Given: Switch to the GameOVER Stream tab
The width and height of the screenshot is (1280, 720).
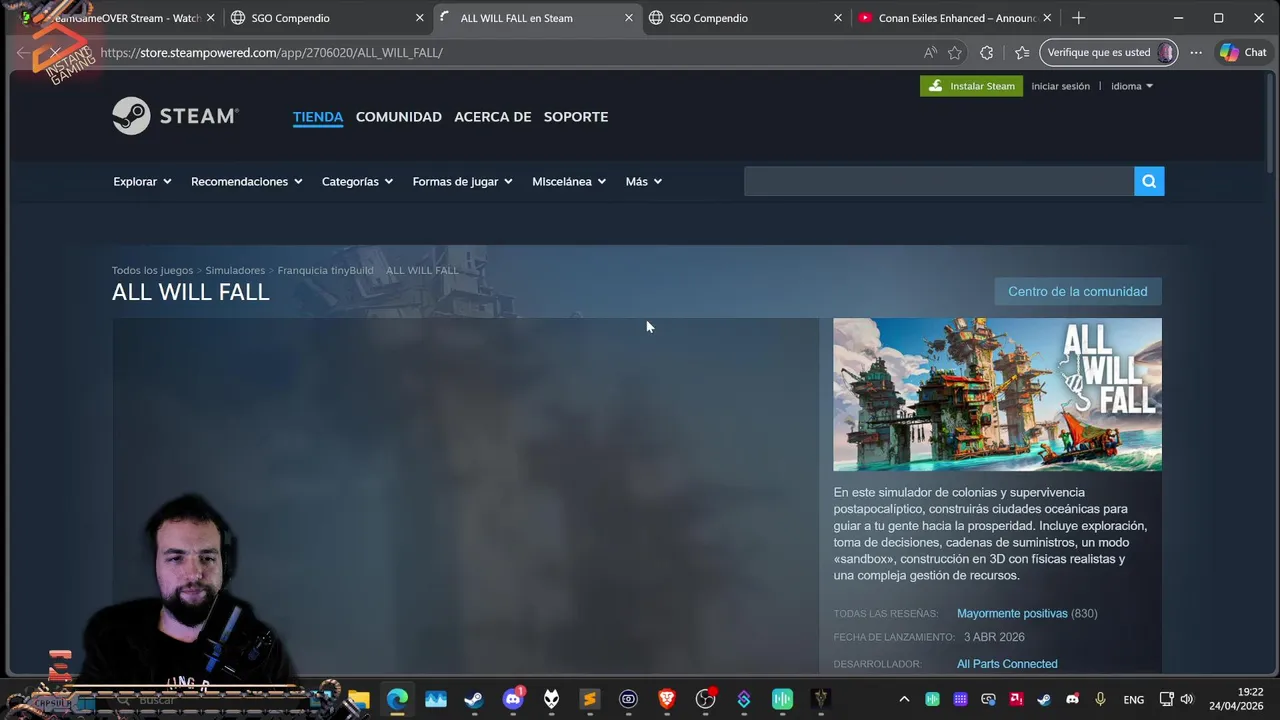Looking at the screenshot, I should click(120, 18).
